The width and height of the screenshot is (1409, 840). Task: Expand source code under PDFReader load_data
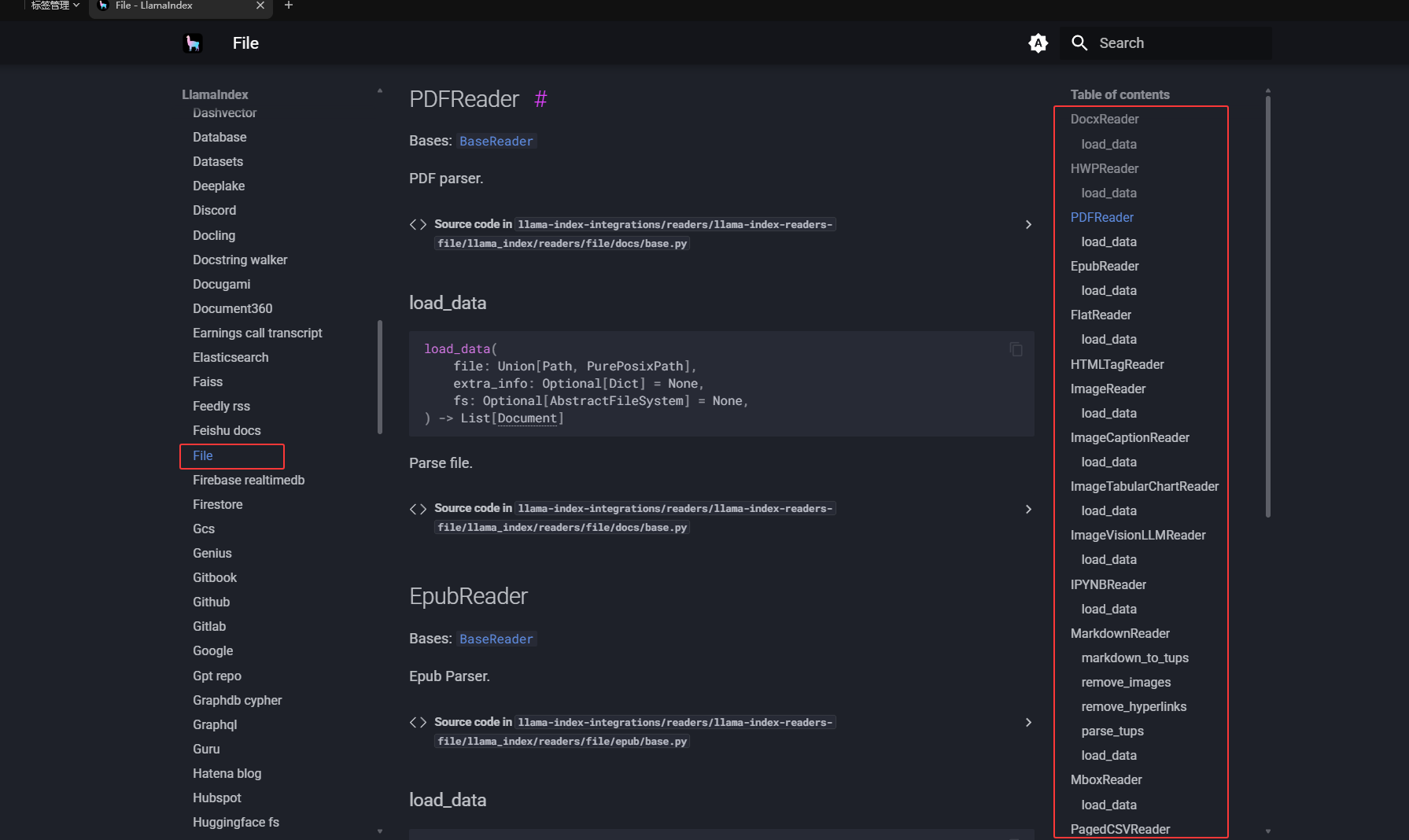point(1028,510)
